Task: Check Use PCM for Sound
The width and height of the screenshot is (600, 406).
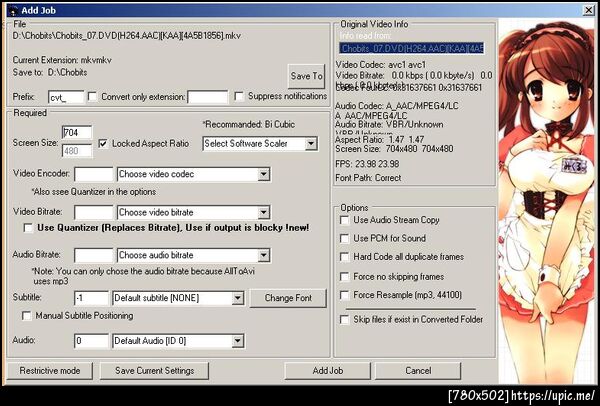Action: (x=344, y=238)
